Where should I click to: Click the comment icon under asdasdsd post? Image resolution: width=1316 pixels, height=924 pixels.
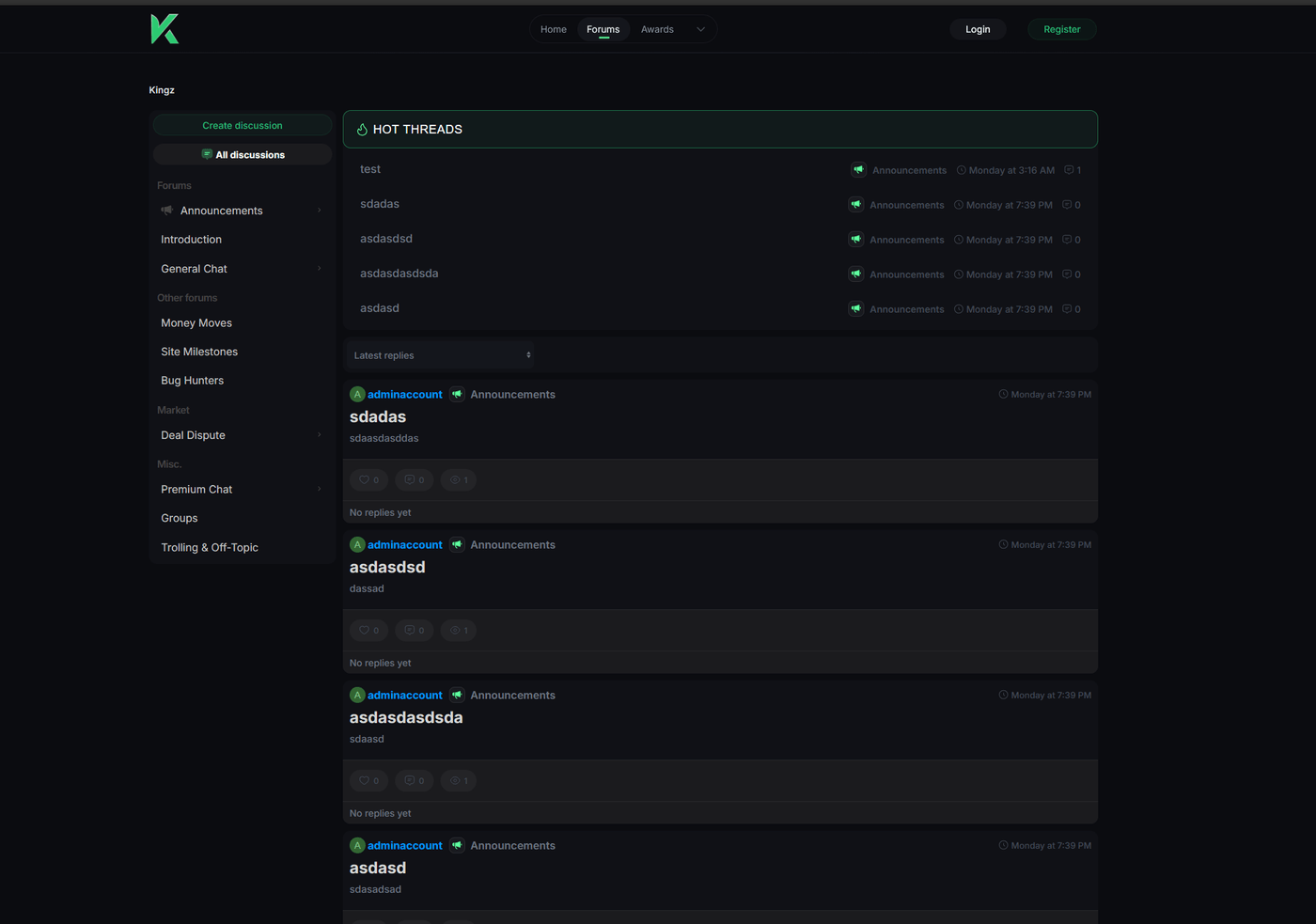[410, 631]
